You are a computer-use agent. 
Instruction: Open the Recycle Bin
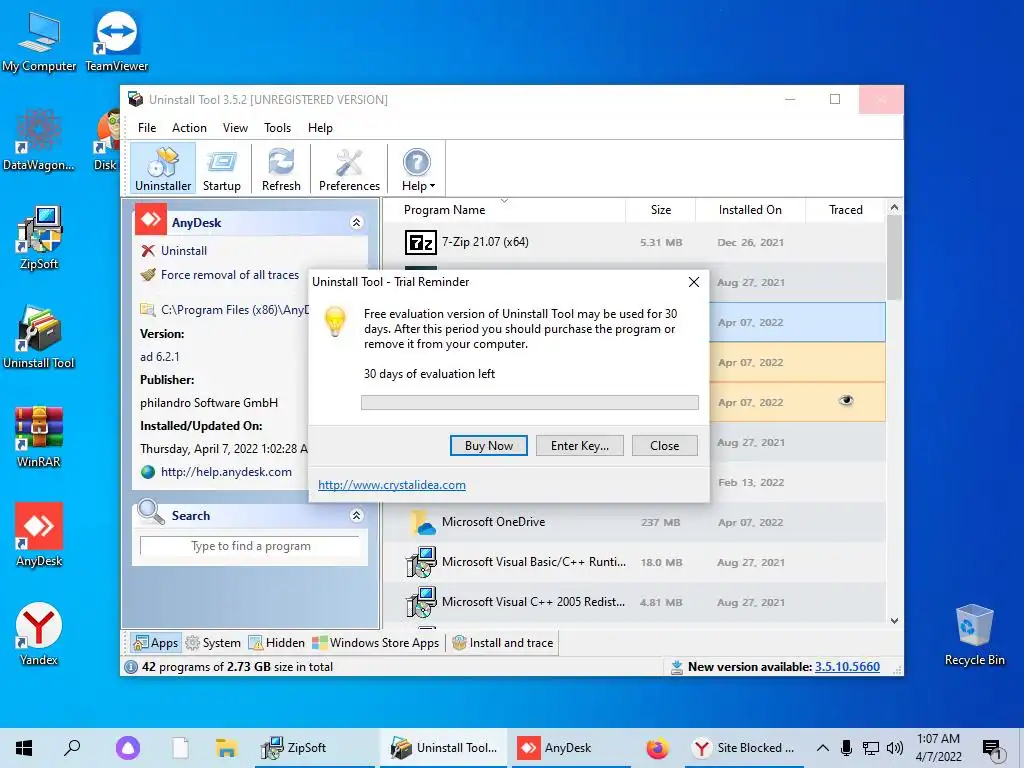pyautogui.click(x=974, y=635)
